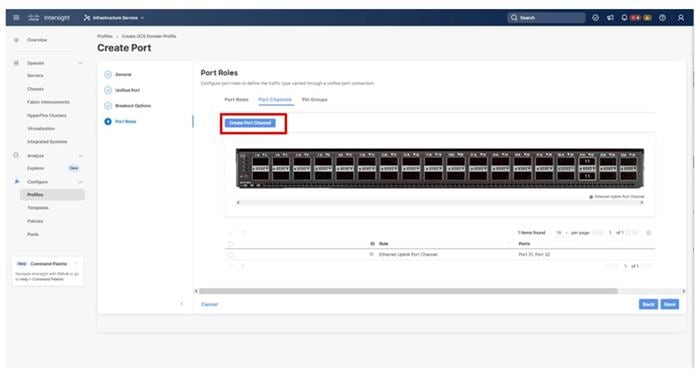Open the megaphone announcements icon
This screenshot has height=377, width=699.
click(610, 17)
